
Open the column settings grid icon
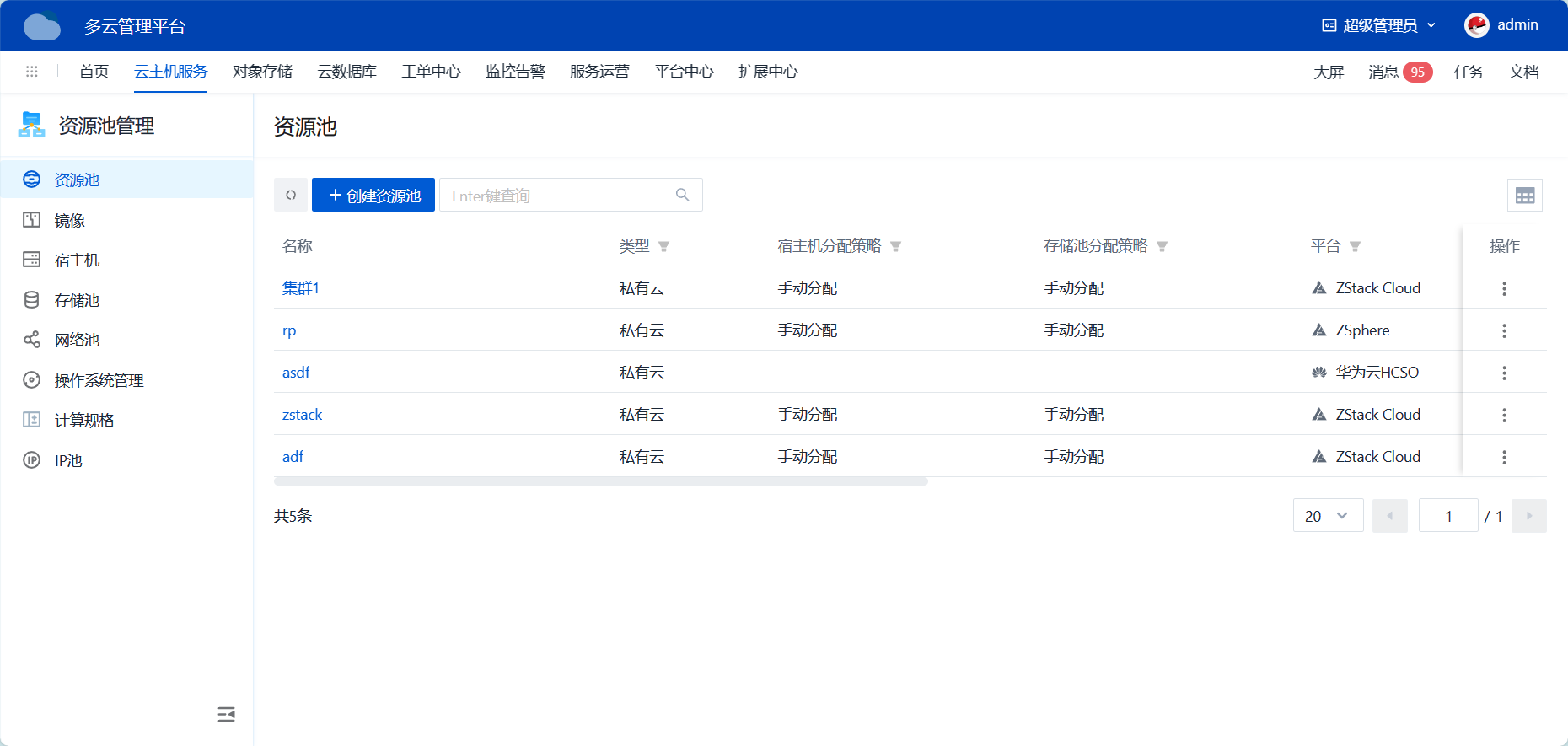point(1525,196)
